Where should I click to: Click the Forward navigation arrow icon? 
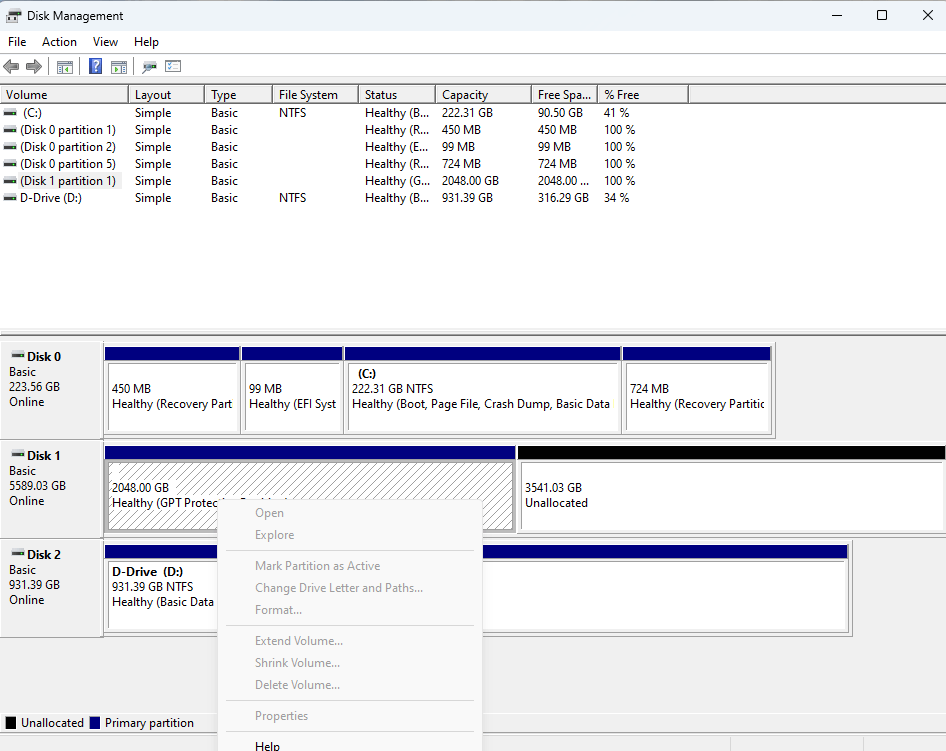pos(33,66)
